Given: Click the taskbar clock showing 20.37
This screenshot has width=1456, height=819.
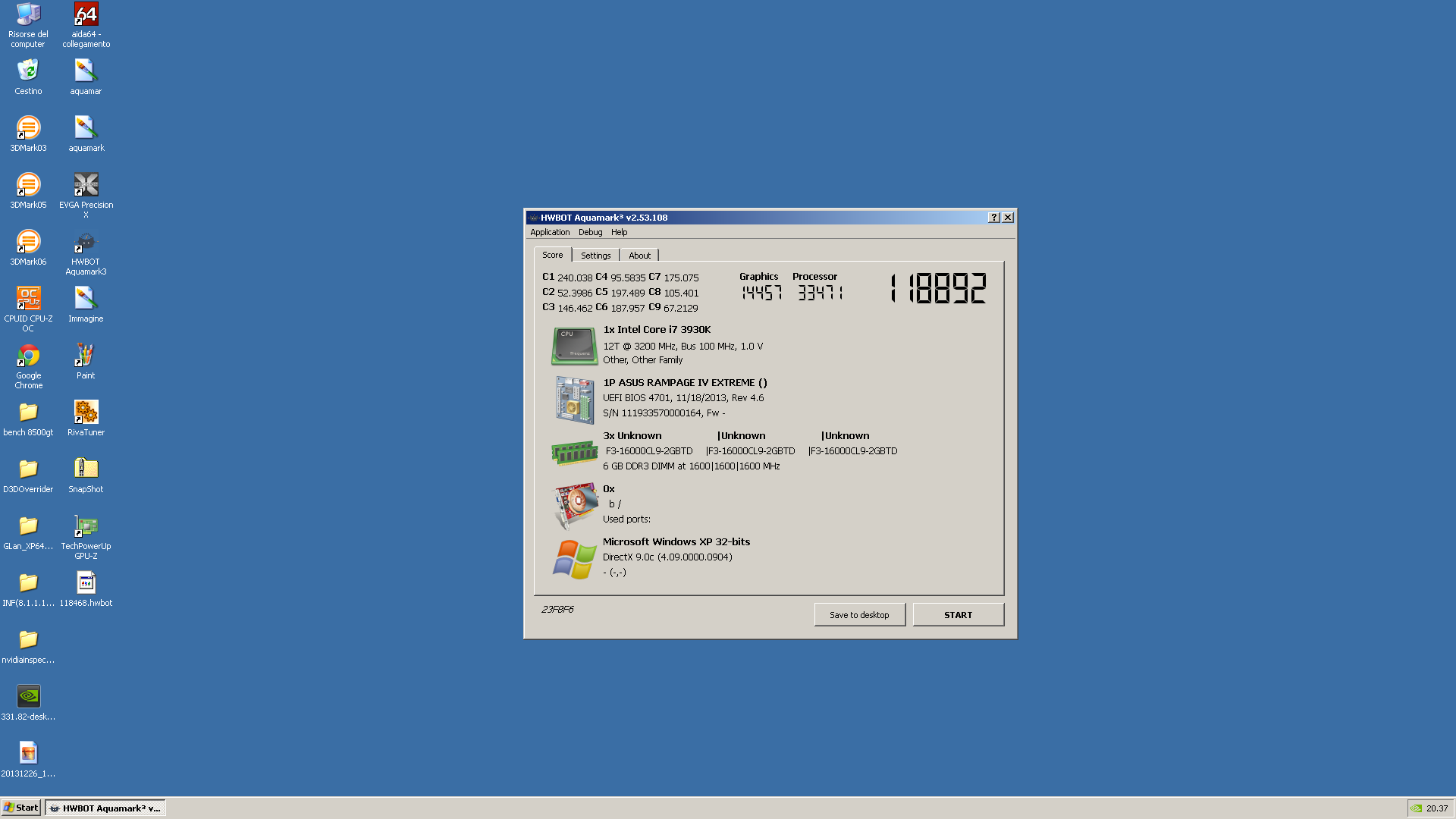Looking at the screenshot, I should coord(1437,808).
